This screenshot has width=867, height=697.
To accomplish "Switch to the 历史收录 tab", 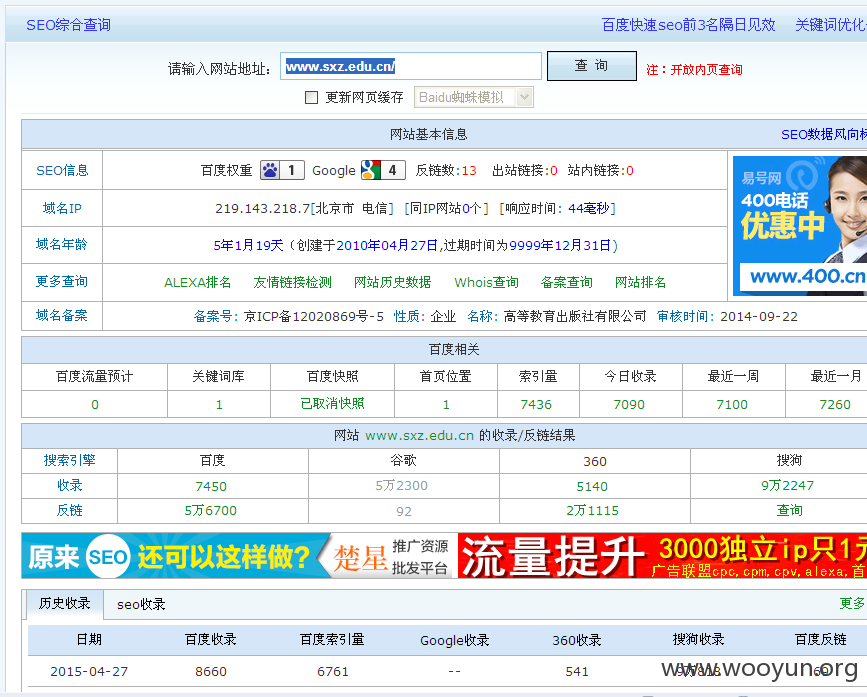I will point(65,604).
